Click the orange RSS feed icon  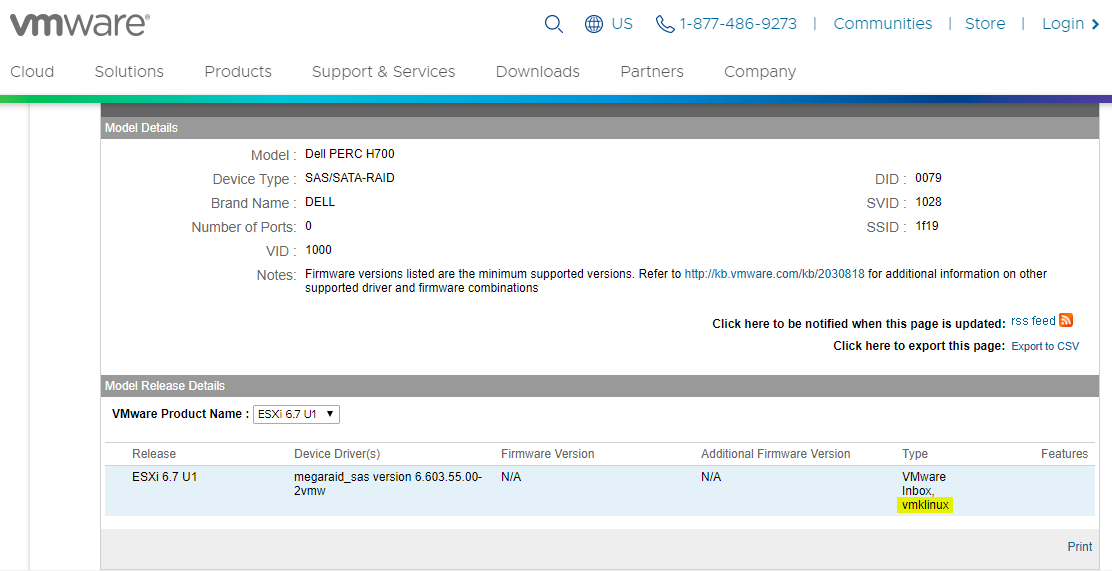pos(1066,321)
